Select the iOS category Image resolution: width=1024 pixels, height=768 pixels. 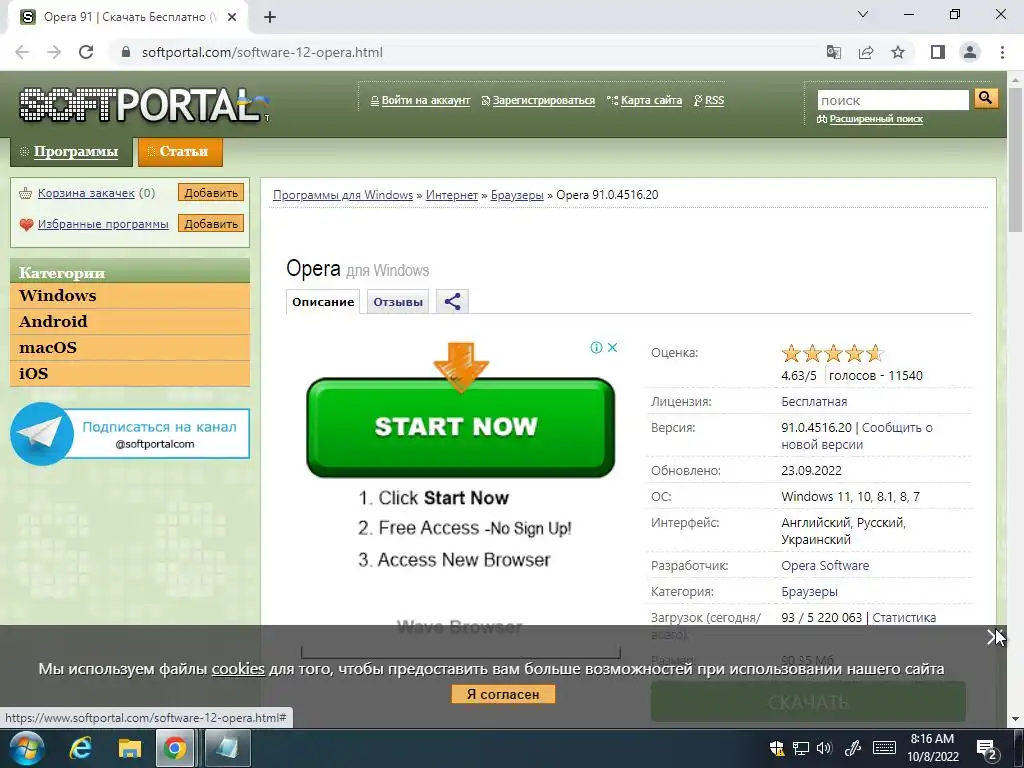point(130,374)
